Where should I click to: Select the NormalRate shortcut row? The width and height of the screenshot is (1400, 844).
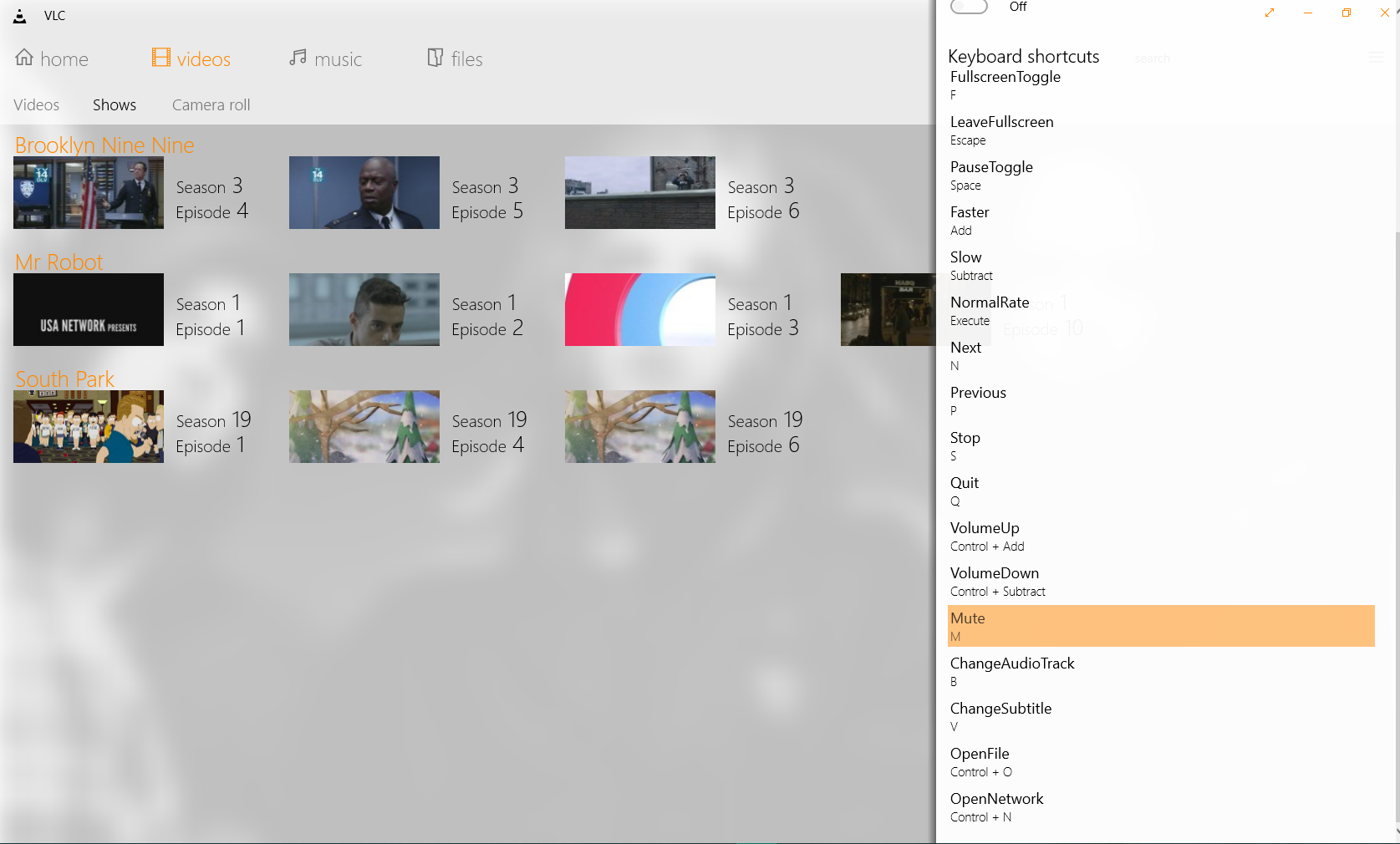(1161, 310)
